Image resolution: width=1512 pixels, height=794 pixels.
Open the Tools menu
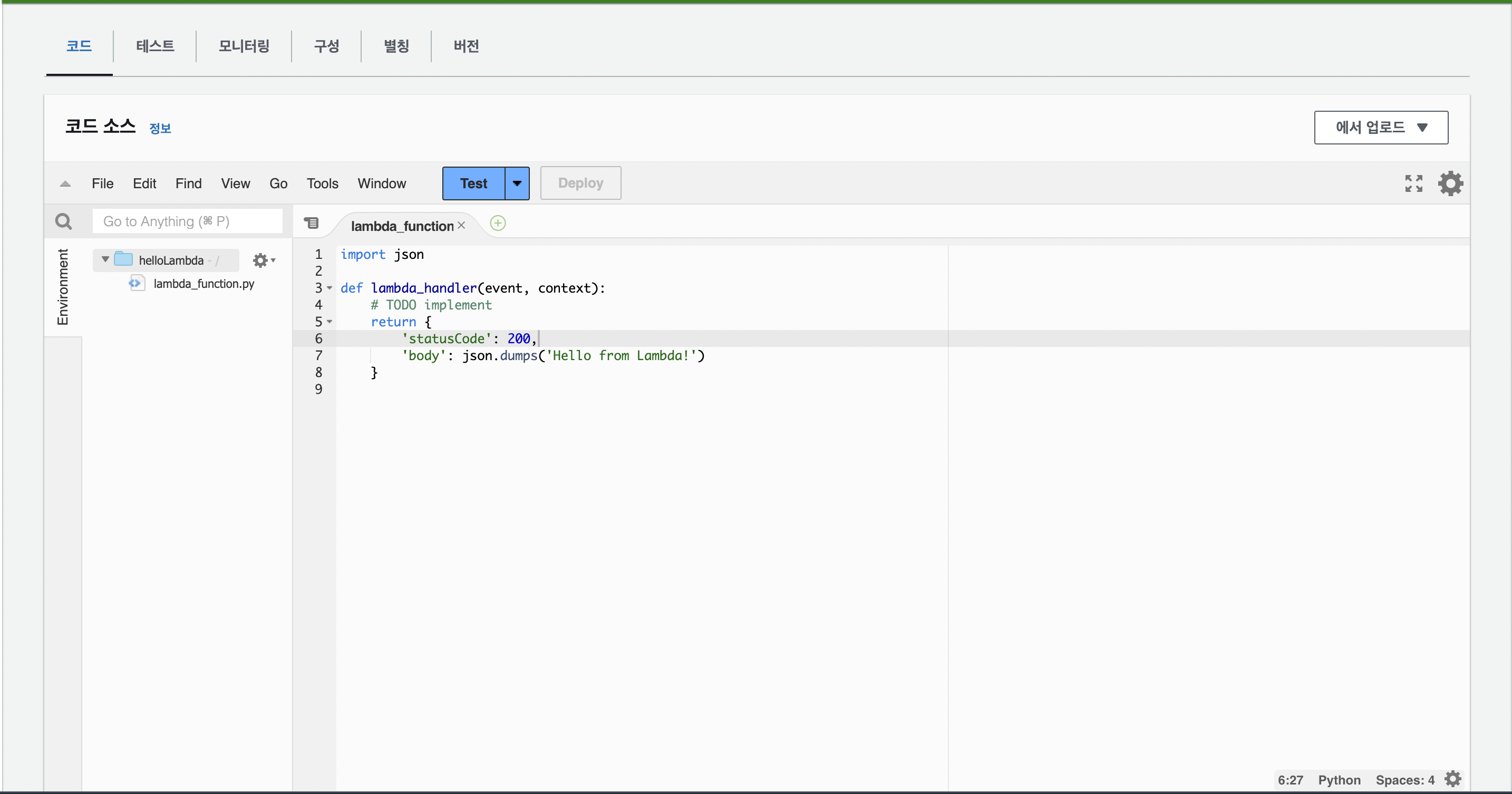click(x=322, y=183)
